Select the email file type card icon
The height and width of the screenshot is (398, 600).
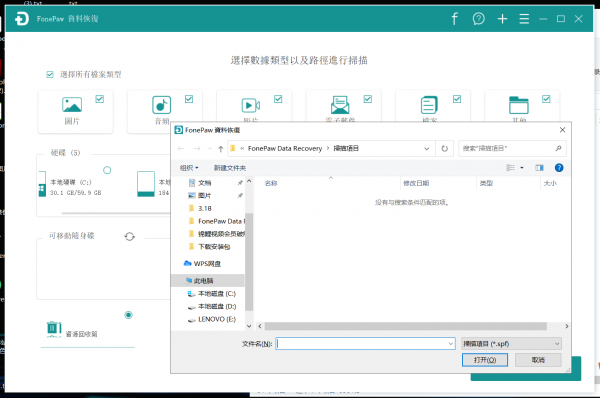(340, 104)
